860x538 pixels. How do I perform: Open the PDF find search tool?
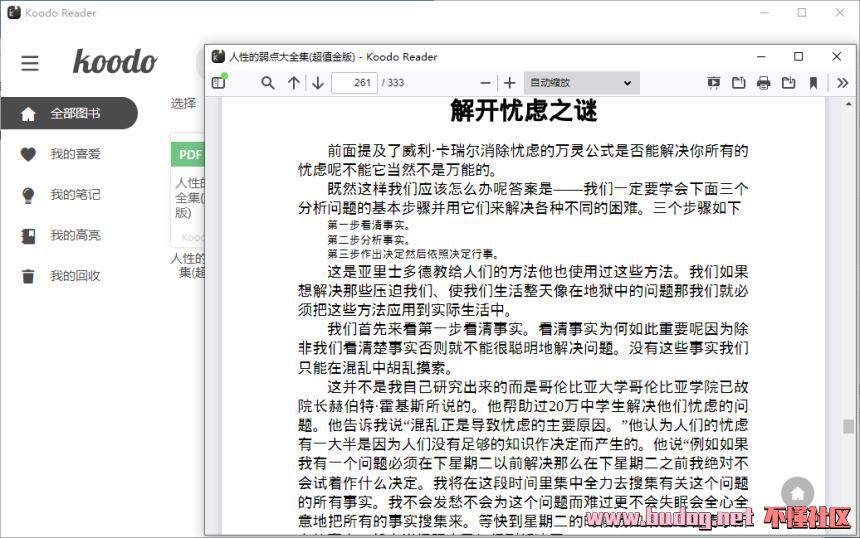click(268, 83)
